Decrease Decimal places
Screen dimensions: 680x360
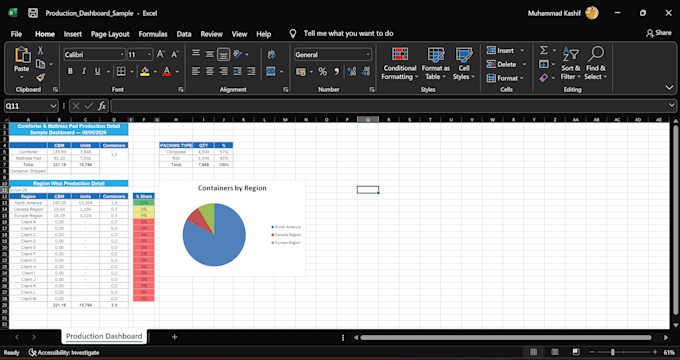click(x=366, y=72)
